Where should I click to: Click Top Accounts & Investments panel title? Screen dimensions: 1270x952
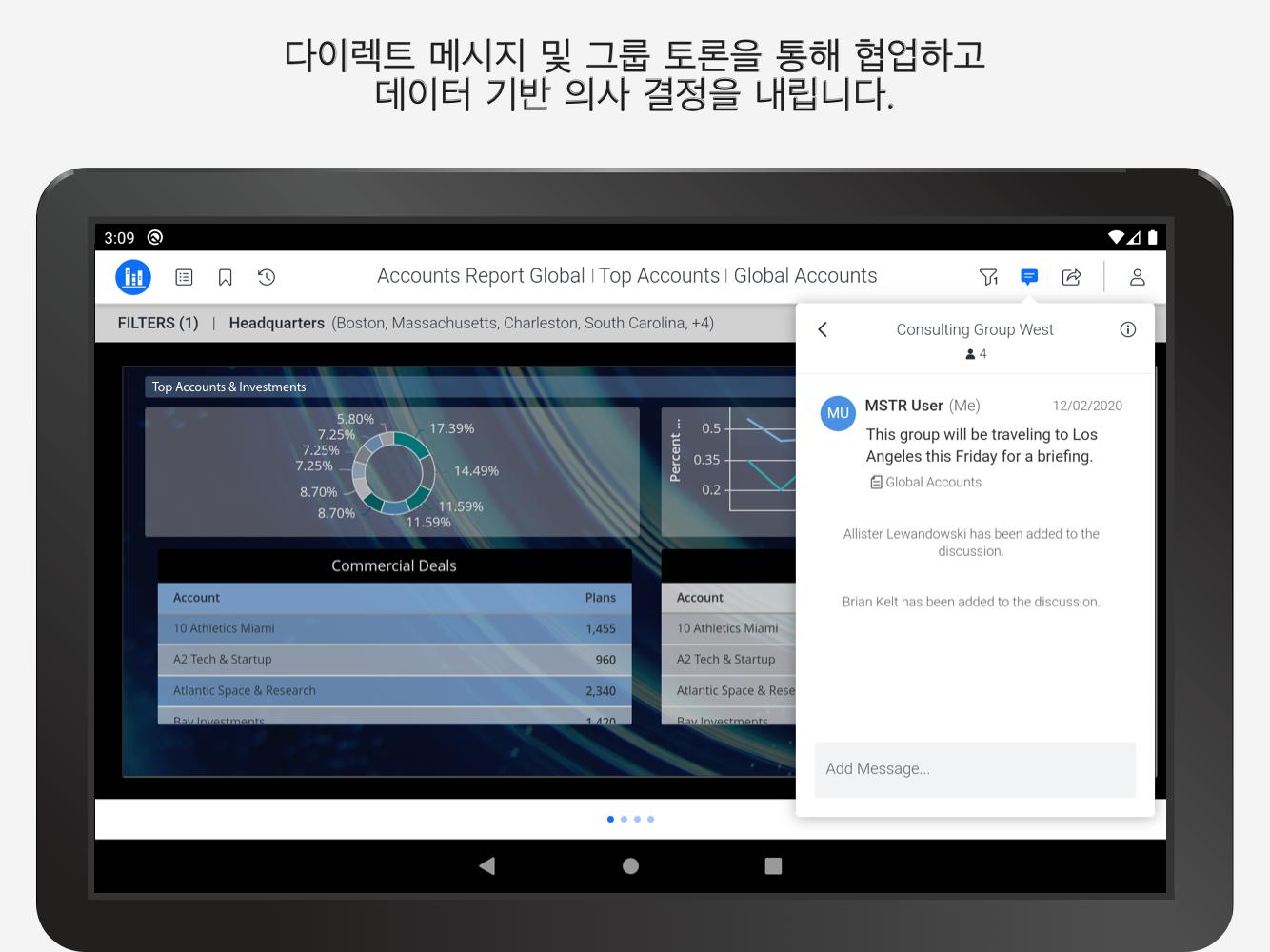tap(228, 387)
